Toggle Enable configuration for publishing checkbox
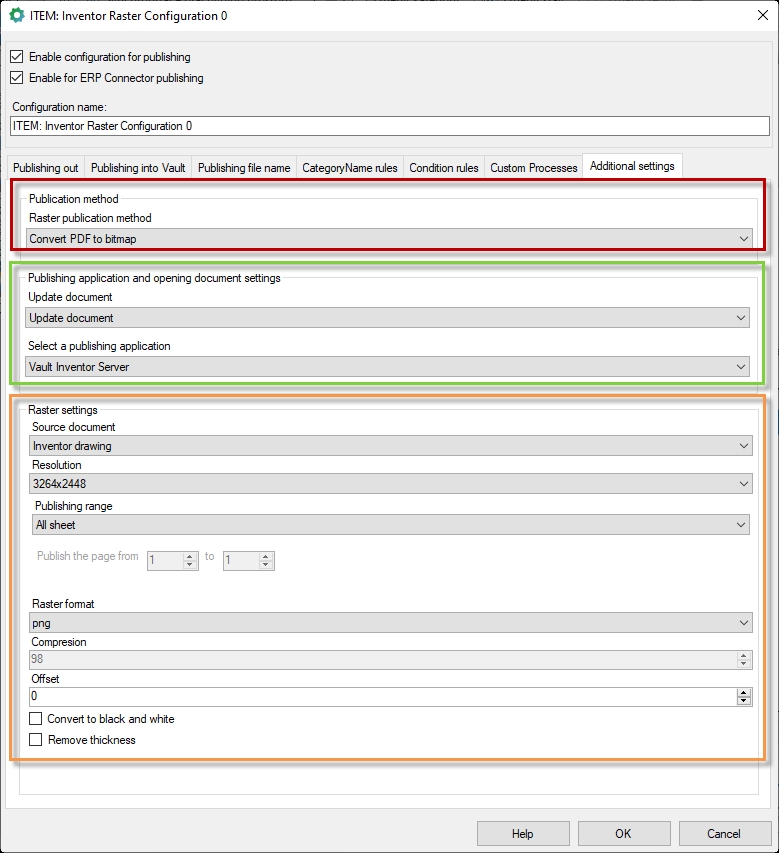 tap(16, 57)
